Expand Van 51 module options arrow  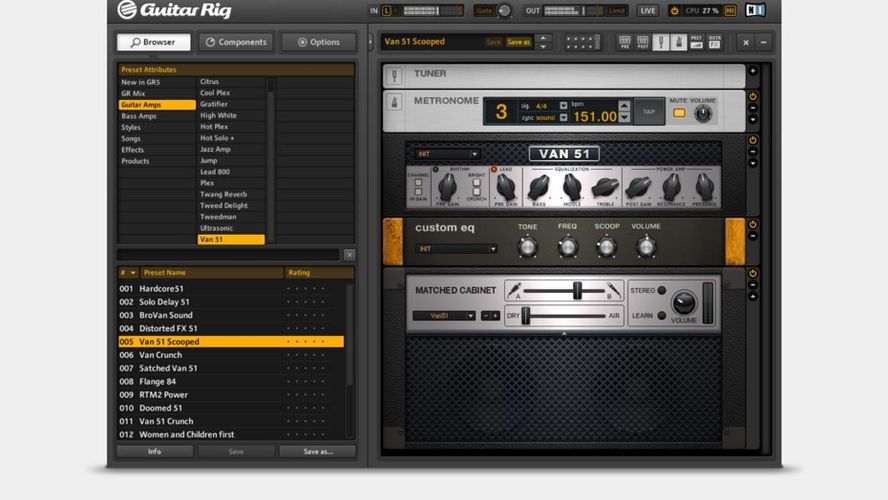[x=753, y=164]
